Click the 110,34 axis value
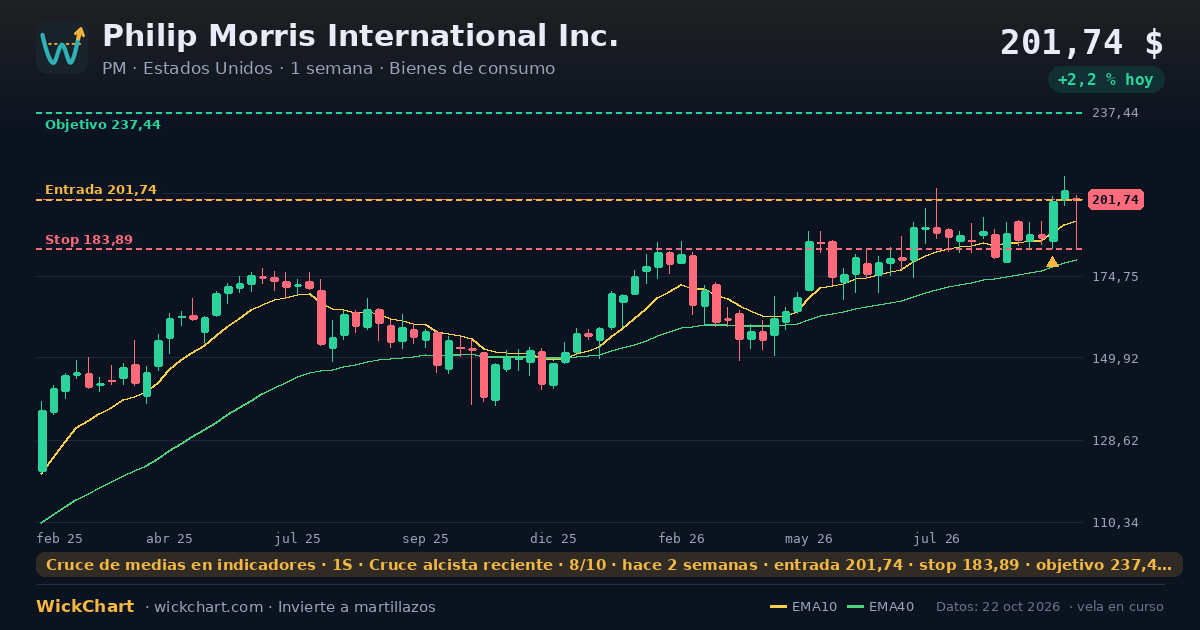The image size is (1200, 630). click(1115, 523)
